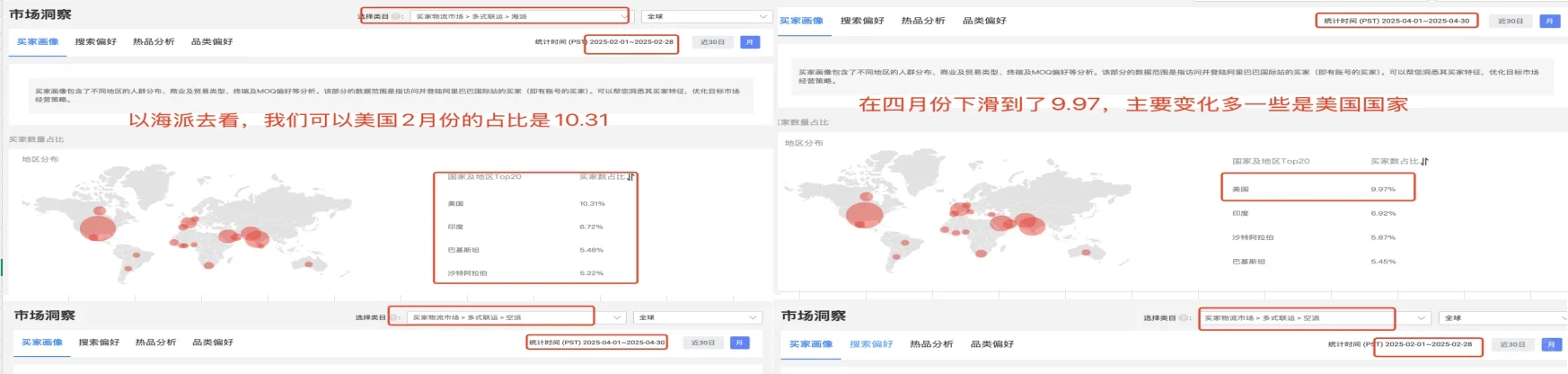The image size is (1568, 374).
Task: Toggle 月 range in 9.97% April panel
Action: (1550, 21)
